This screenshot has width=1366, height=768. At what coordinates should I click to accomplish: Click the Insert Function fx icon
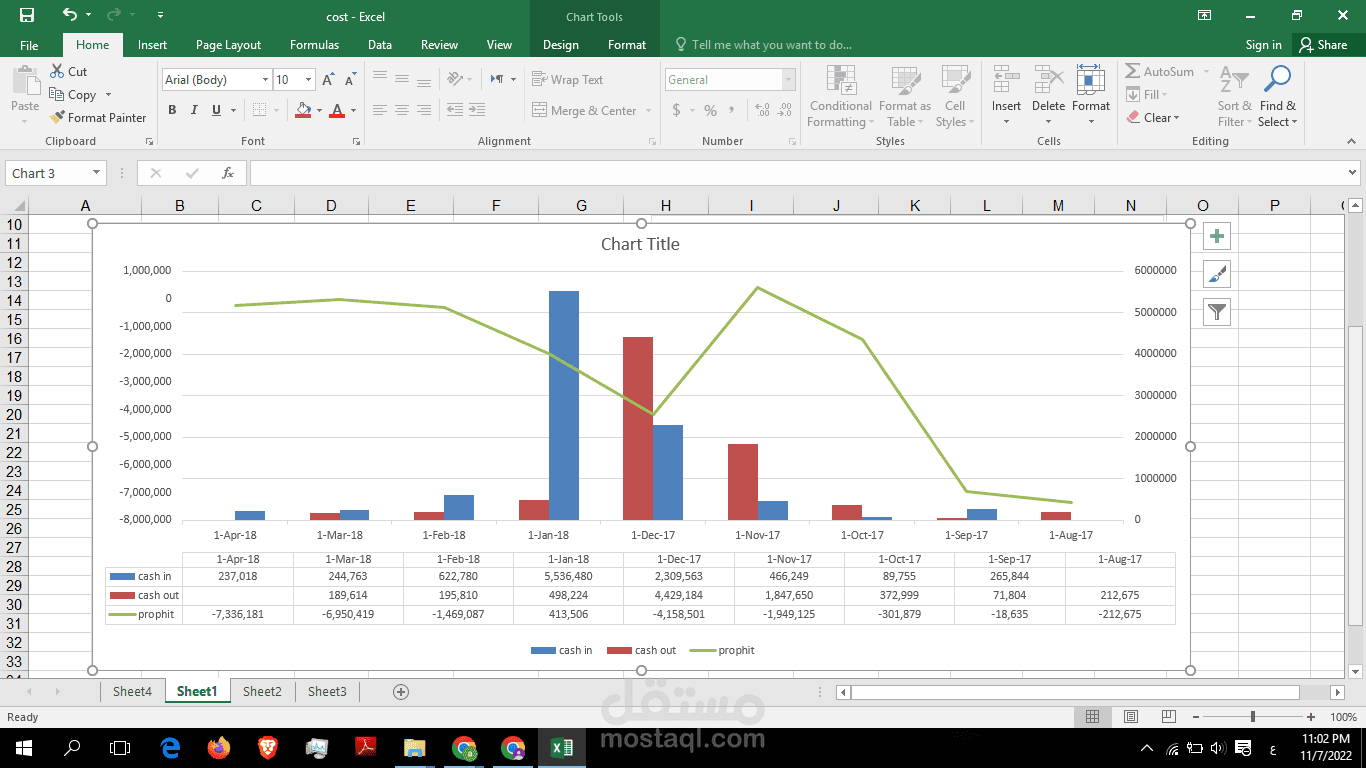pyautogui.click(x=228, y=173)
